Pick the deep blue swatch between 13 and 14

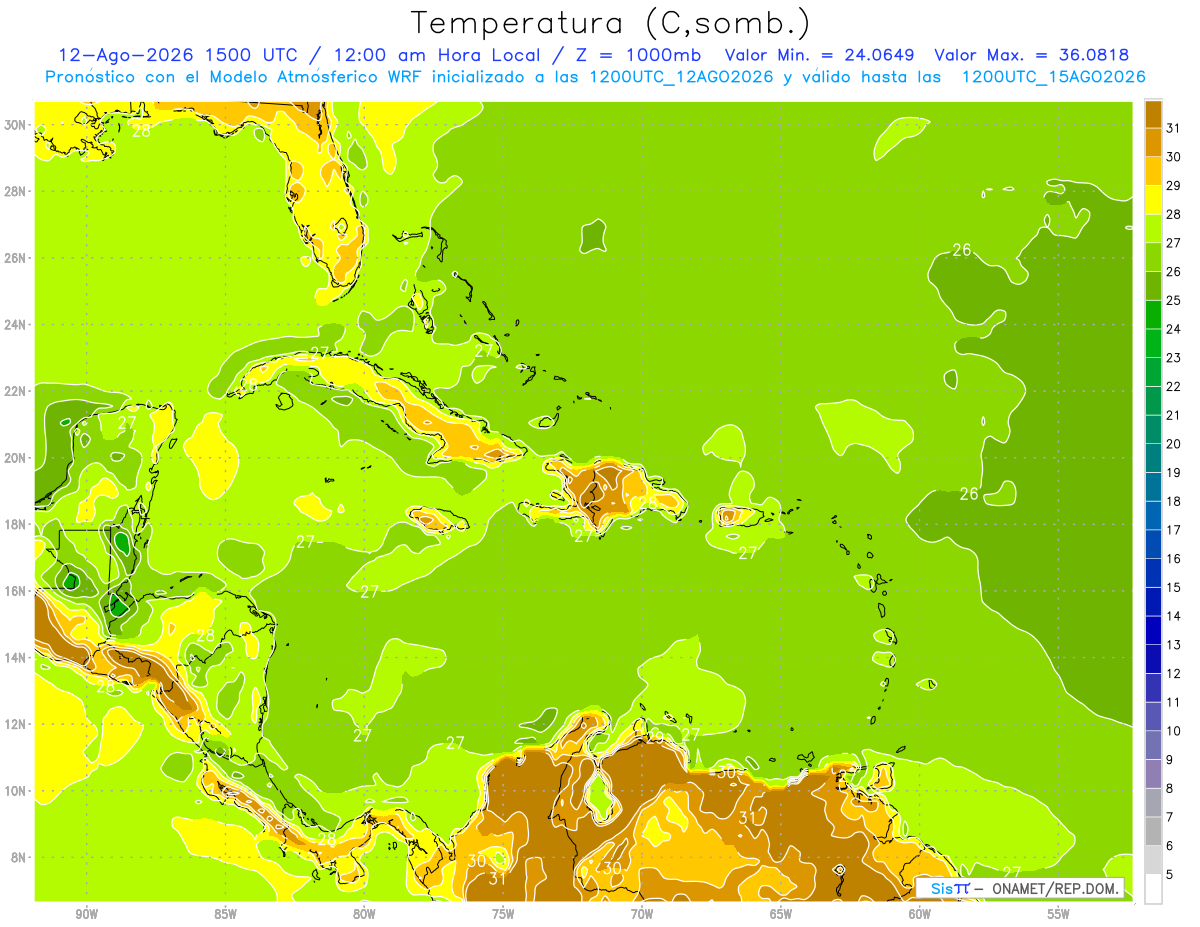pyautogui.click(x=1153, y=630)
